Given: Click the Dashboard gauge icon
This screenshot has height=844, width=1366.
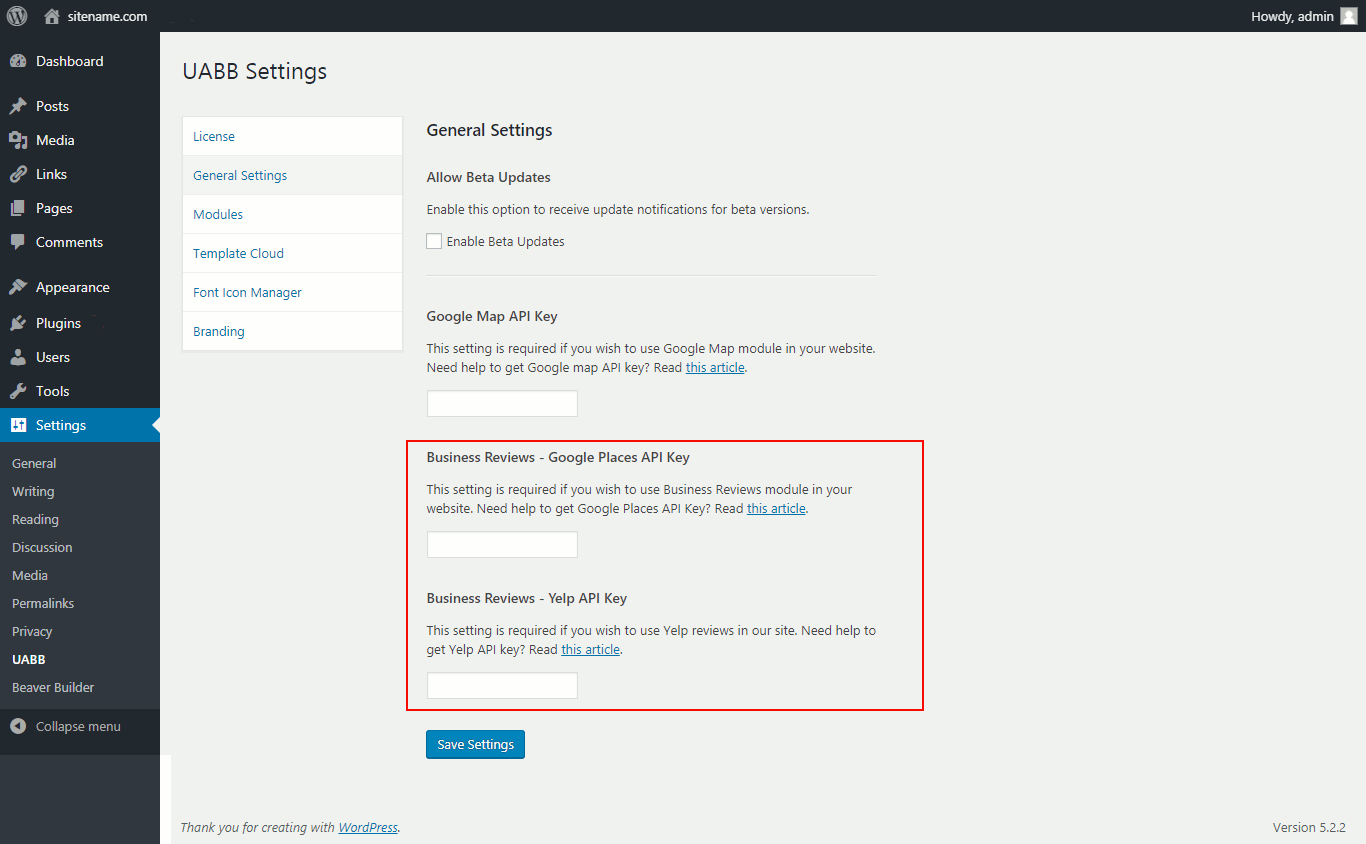Looking at the screenshot, I should 18,61.
